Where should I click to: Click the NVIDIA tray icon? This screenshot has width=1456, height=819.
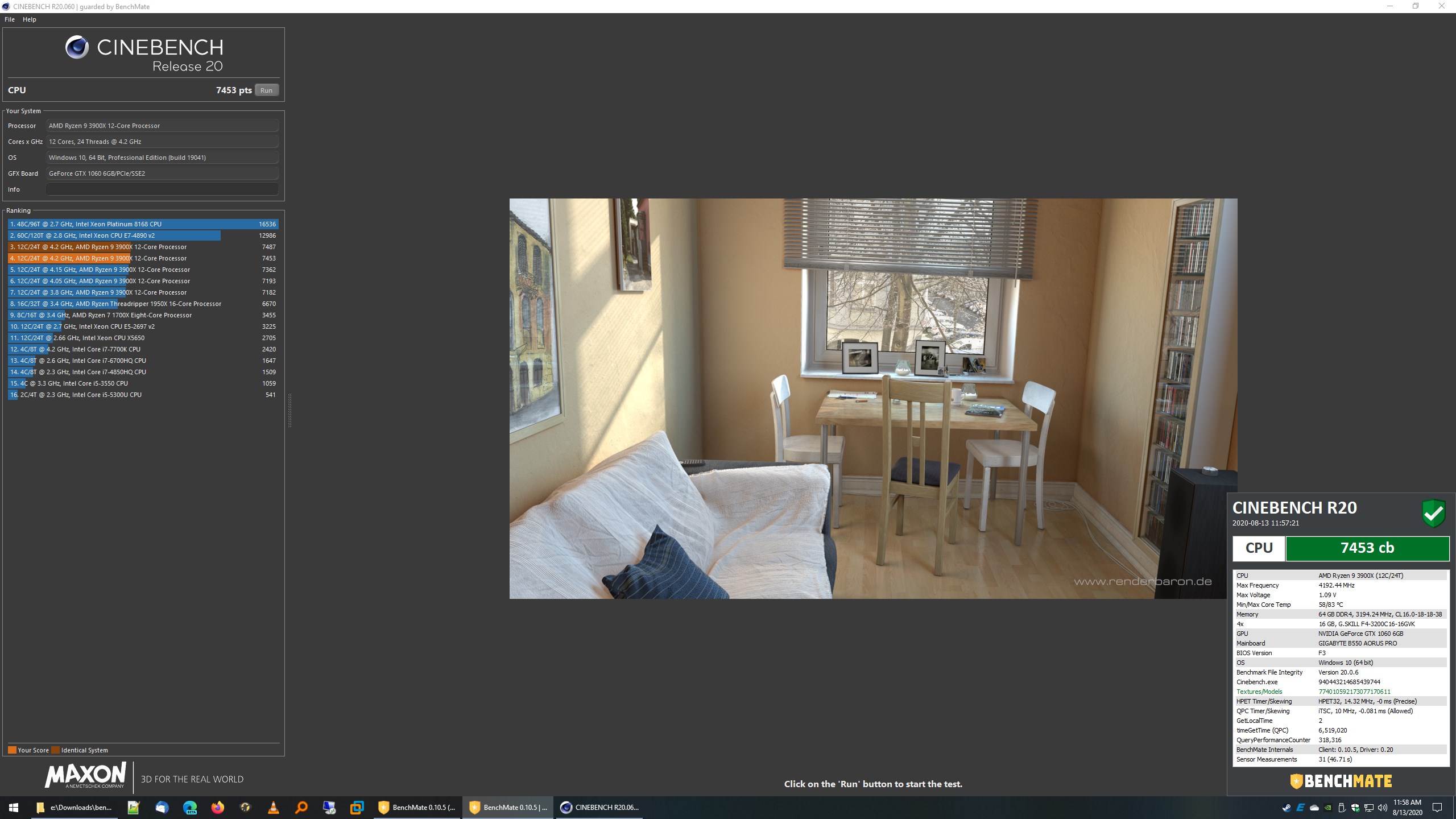point(1327,808)
